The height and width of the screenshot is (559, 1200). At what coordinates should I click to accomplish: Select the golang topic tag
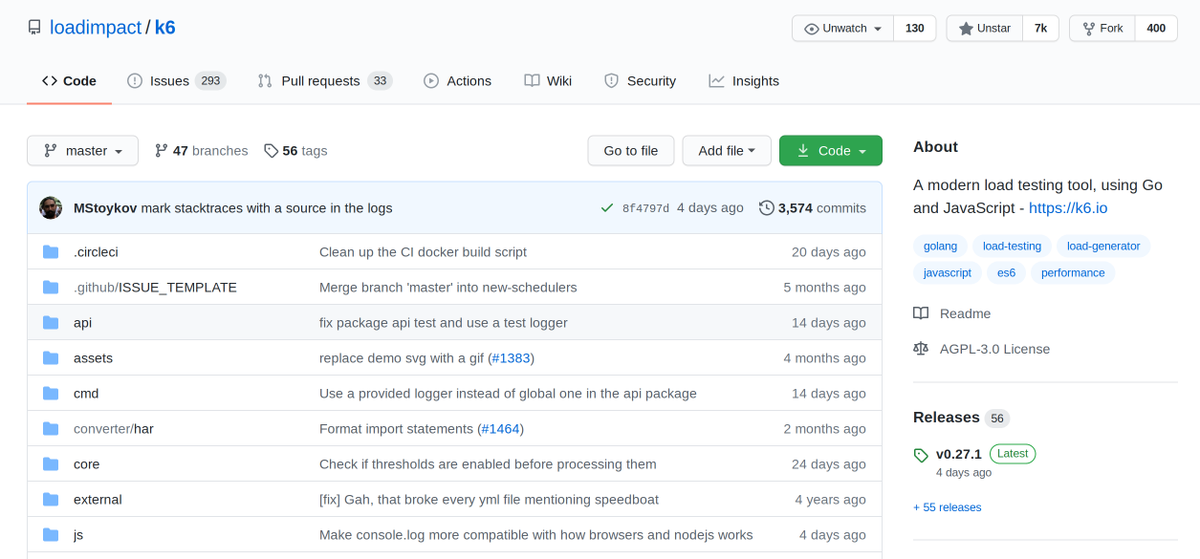coord(940,246)
